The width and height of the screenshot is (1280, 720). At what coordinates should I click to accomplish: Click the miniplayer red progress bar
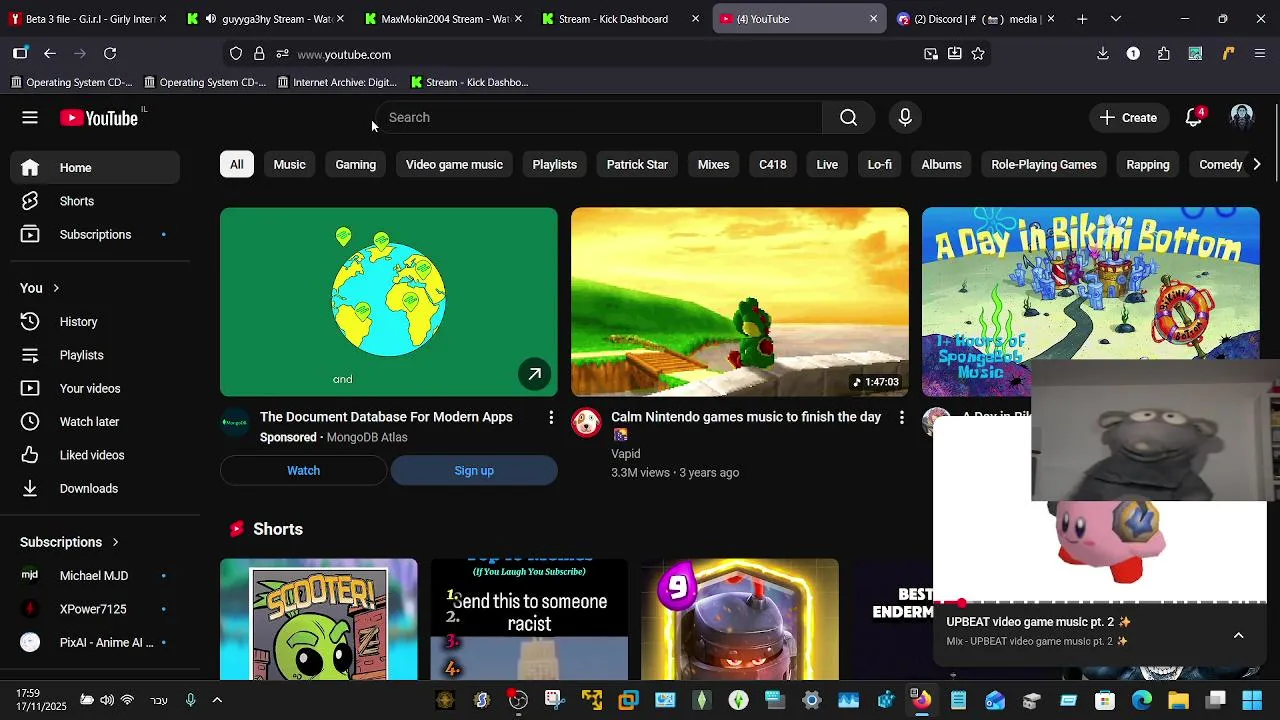[x=1100, y=602]
